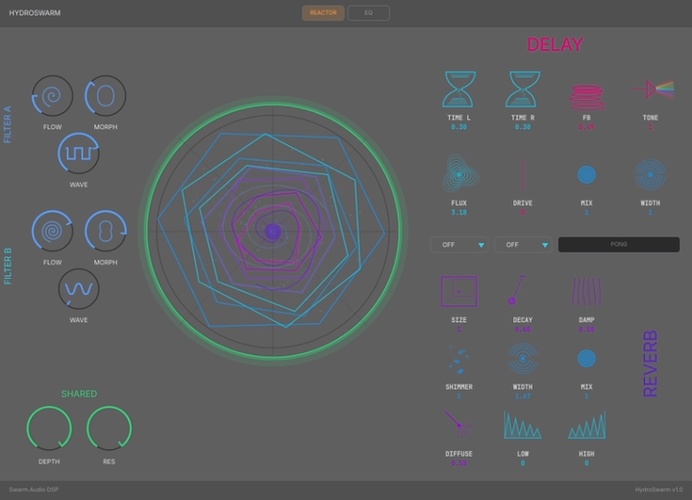
Task: Click the Filter A Flow knob
Action: (52, 96)
